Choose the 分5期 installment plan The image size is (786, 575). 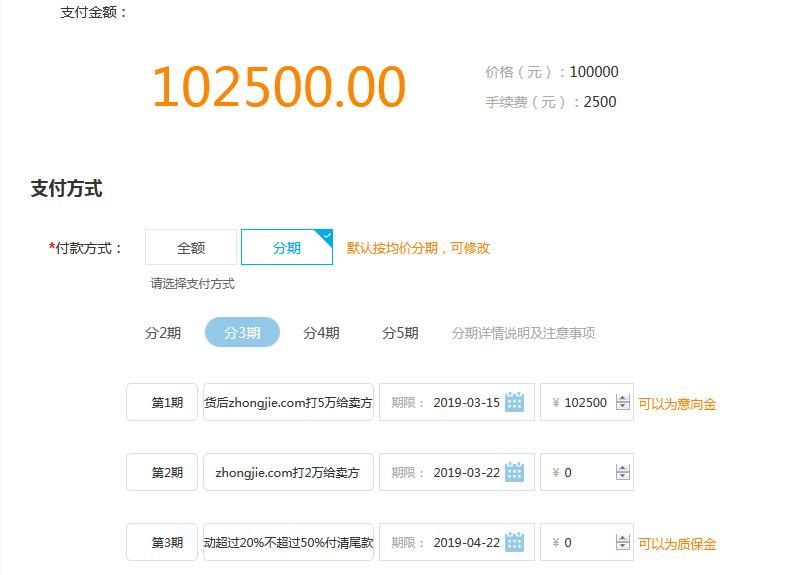(x=400, y=333)
